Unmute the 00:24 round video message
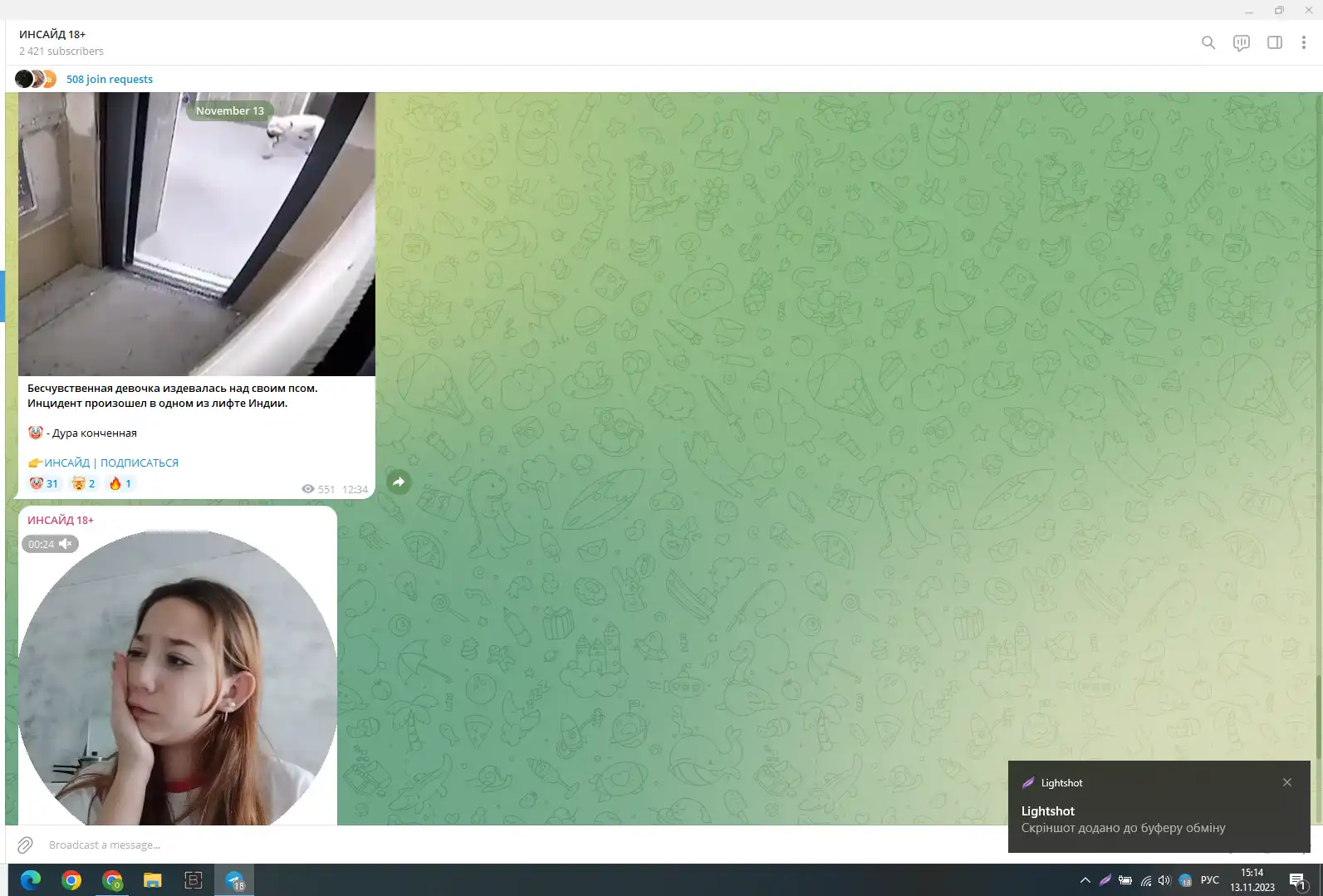 pos(50,544)
